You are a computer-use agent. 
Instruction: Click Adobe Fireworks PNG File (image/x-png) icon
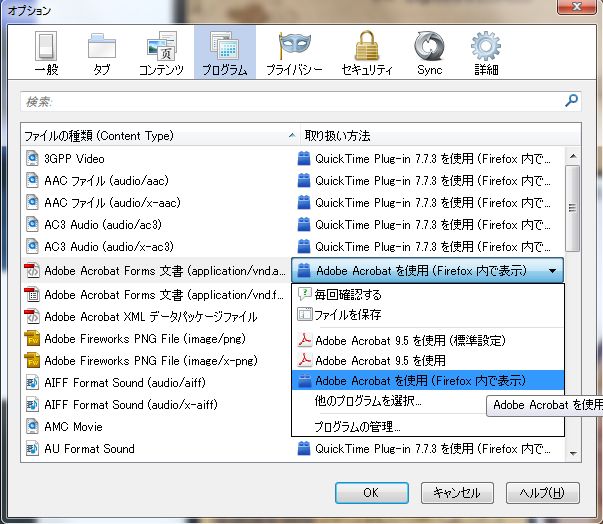pyautogui.click(x=32, y=360)
